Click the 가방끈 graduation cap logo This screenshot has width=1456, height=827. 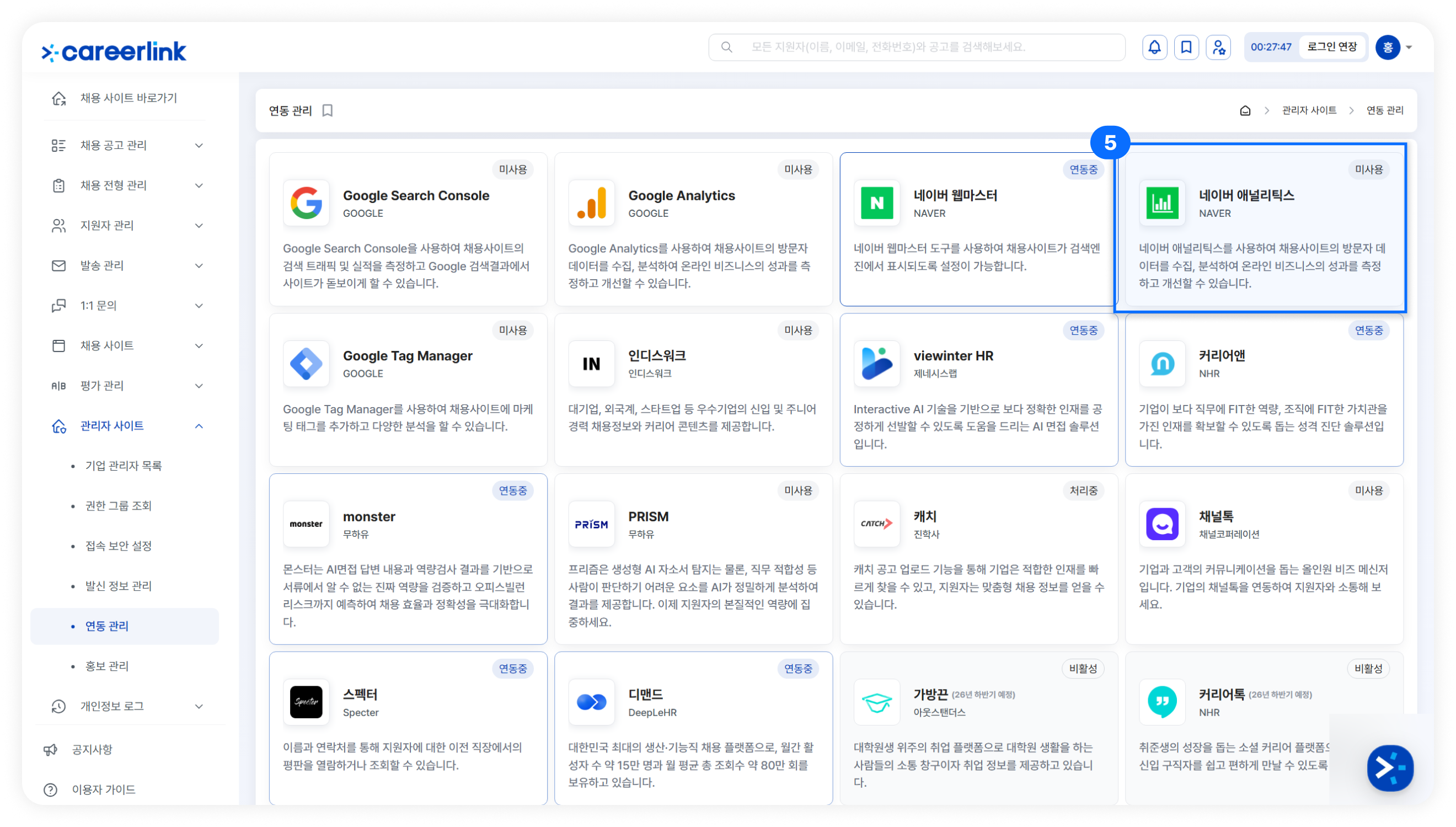point(877,702)
